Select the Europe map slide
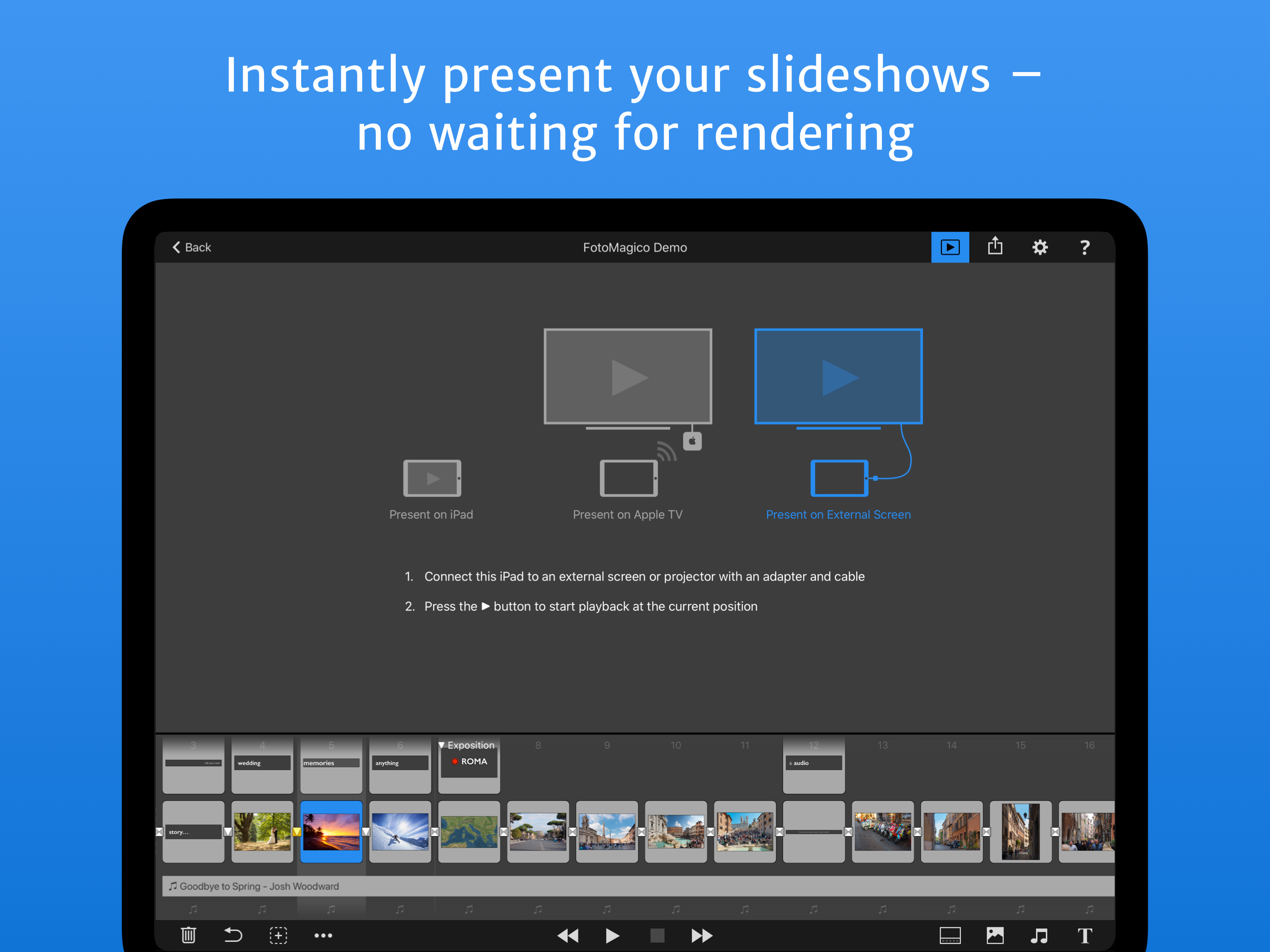The image size is (1270, 952). pos(469,832)
